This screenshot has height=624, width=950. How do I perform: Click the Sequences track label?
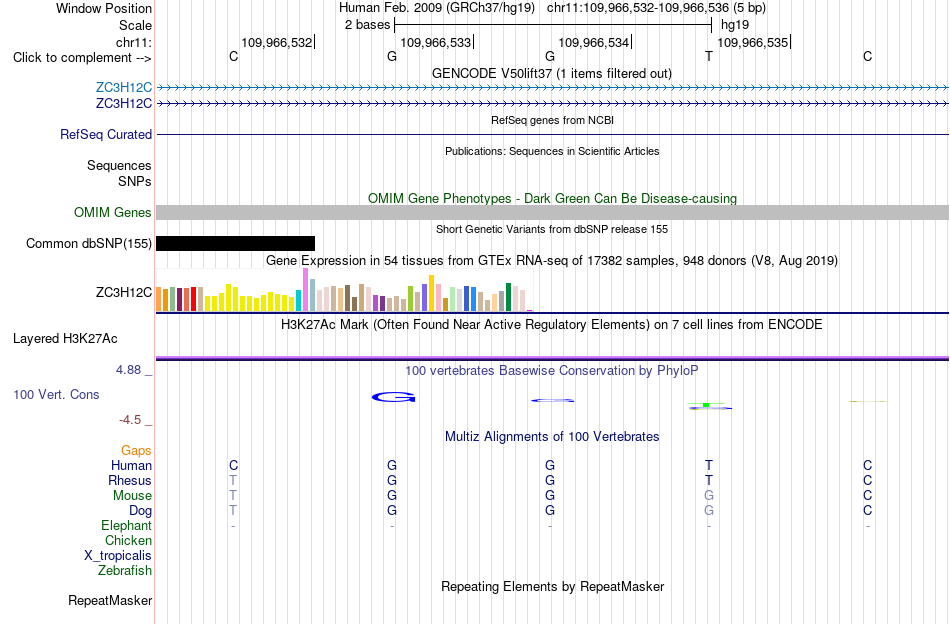(119, 165)
